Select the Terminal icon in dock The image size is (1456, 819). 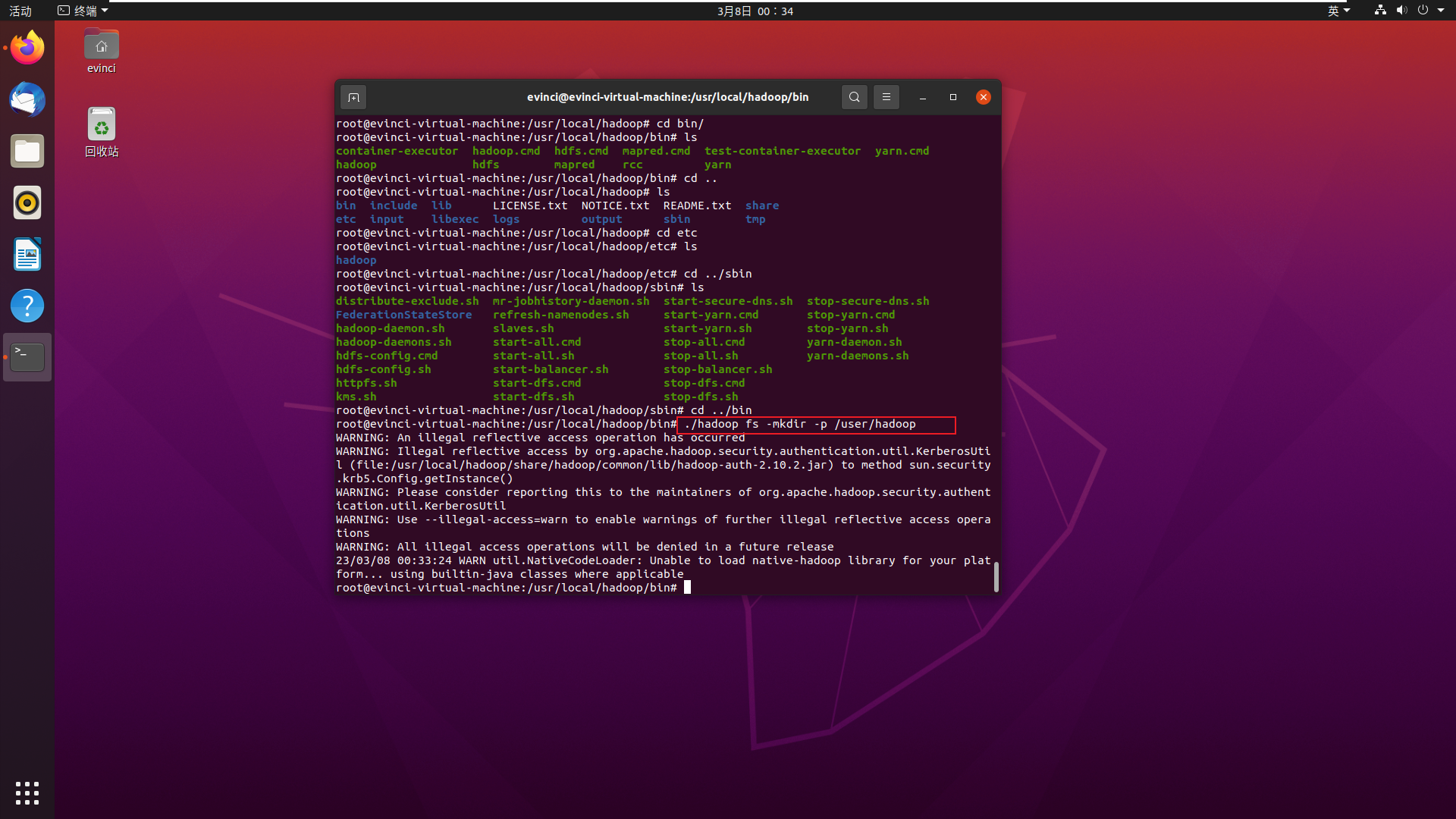click(x=27, y=357)
